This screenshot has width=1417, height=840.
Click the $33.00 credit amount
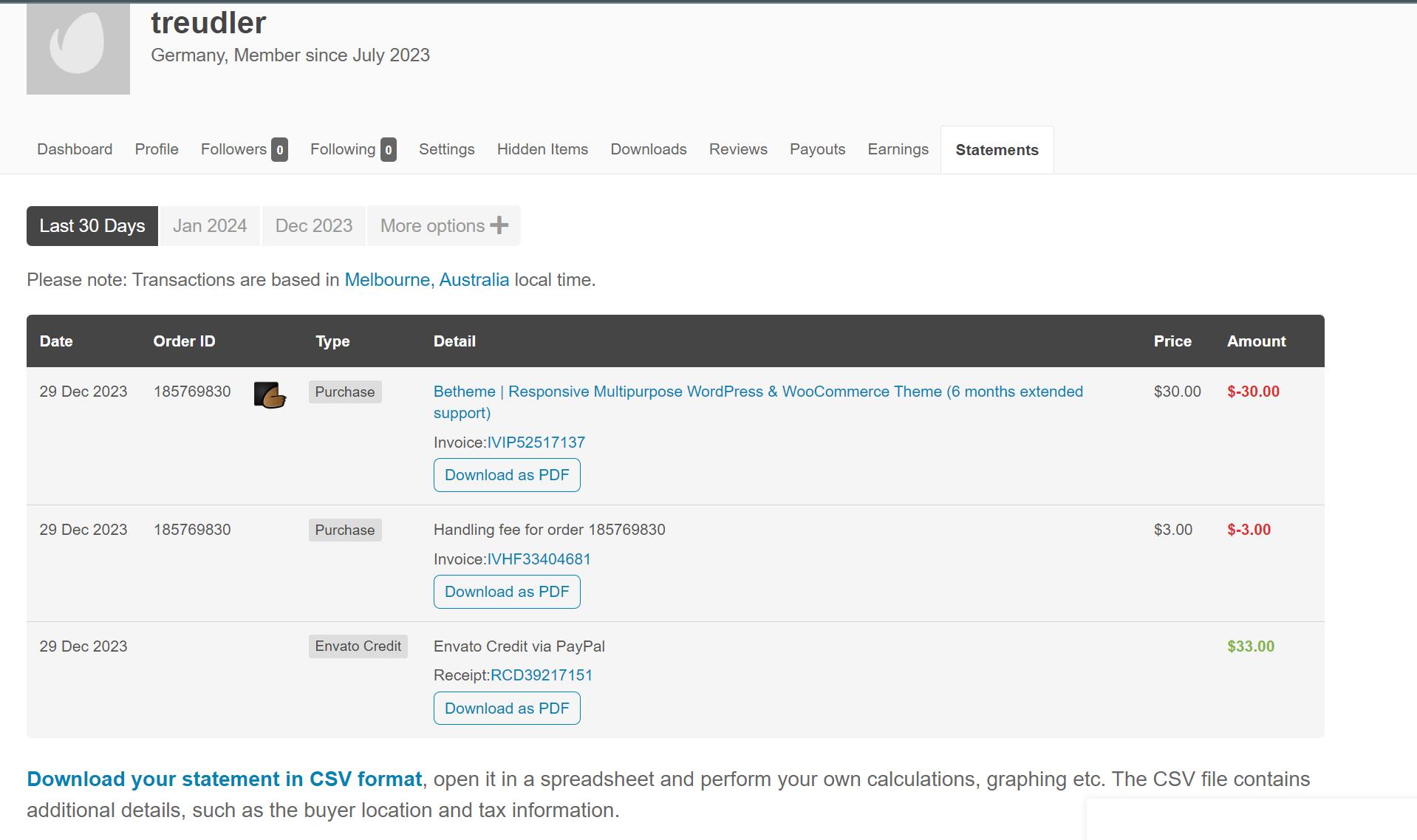[1251, 646]
